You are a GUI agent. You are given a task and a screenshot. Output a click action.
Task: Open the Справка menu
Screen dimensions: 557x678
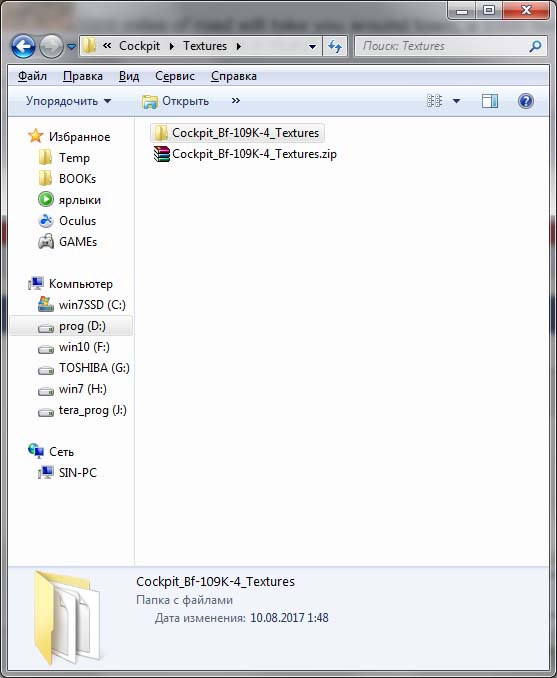[234, 76]
